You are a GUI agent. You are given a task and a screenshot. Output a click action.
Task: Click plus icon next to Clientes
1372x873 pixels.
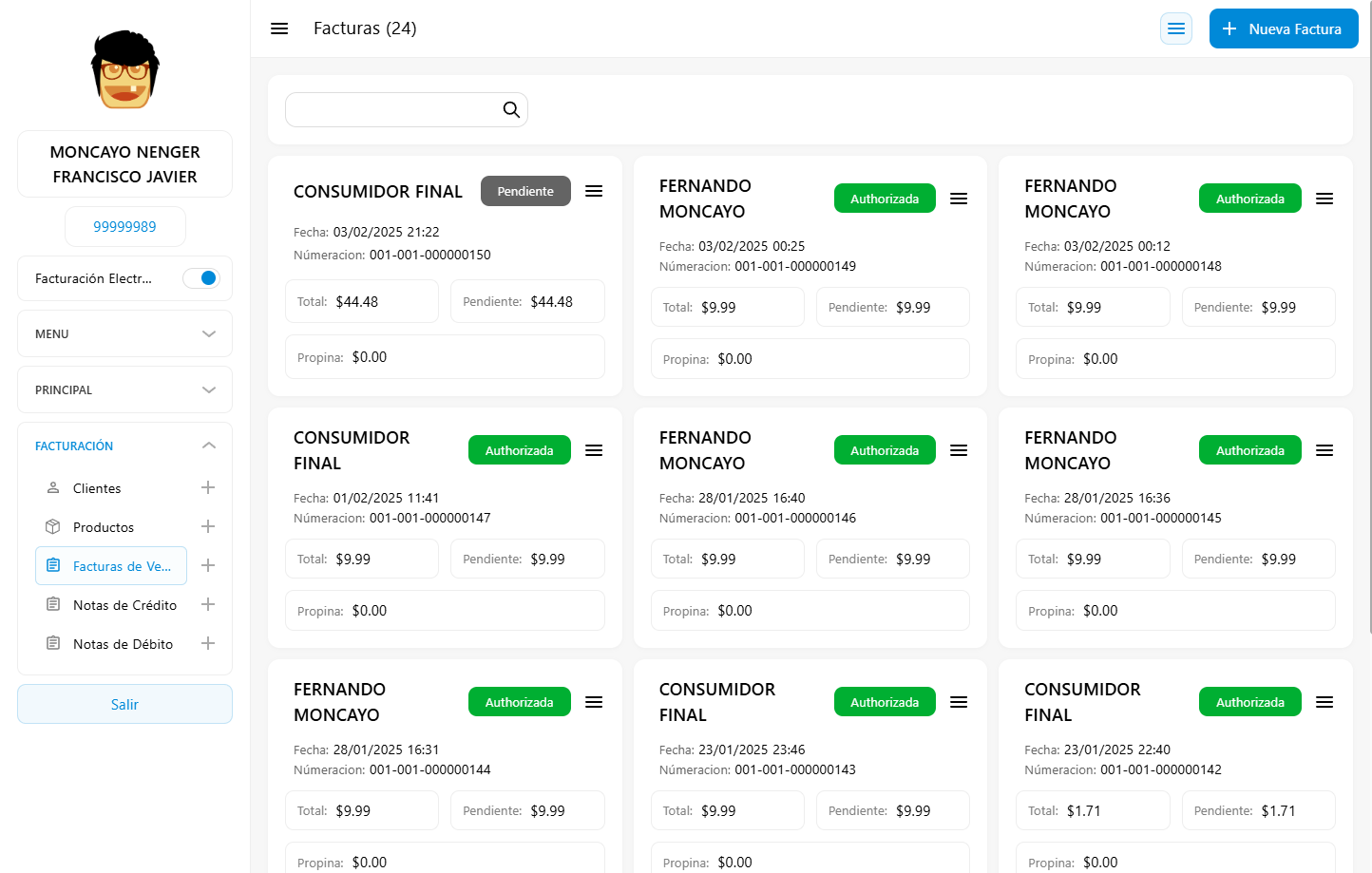(208, 487)
